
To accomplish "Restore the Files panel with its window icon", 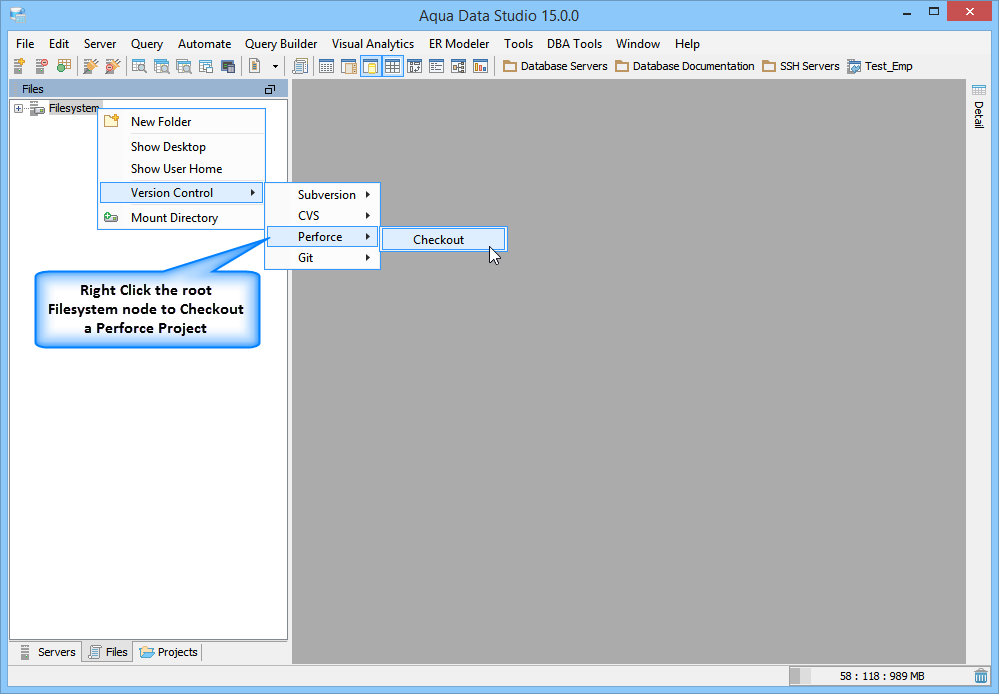I will point(270,89).
